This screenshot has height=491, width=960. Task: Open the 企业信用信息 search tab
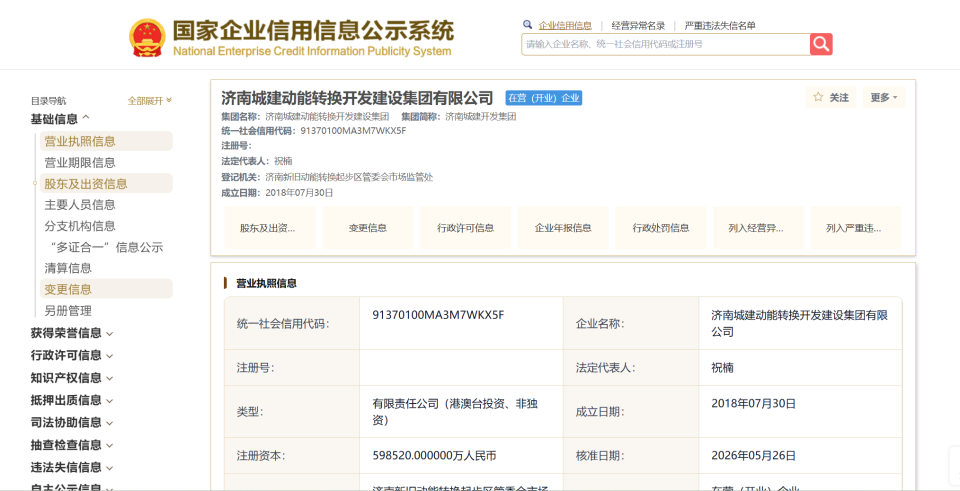click(x=565, y=26)
